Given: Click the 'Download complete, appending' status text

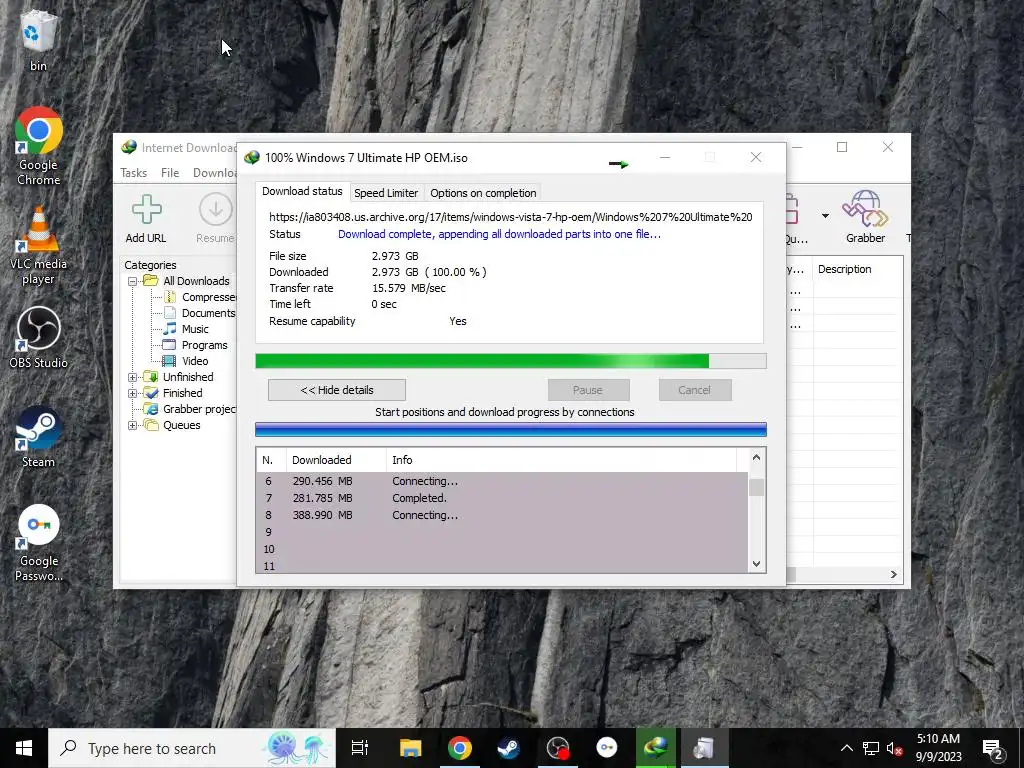Looking at the screenshot, I should pyautogui.click(x=500, y=234).
